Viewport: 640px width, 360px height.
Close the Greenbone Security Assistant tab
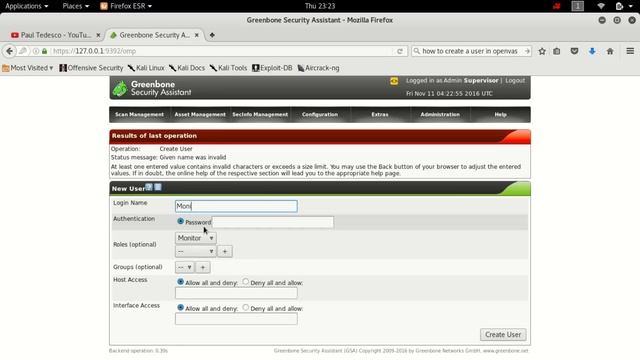click(x=196, y=35)
